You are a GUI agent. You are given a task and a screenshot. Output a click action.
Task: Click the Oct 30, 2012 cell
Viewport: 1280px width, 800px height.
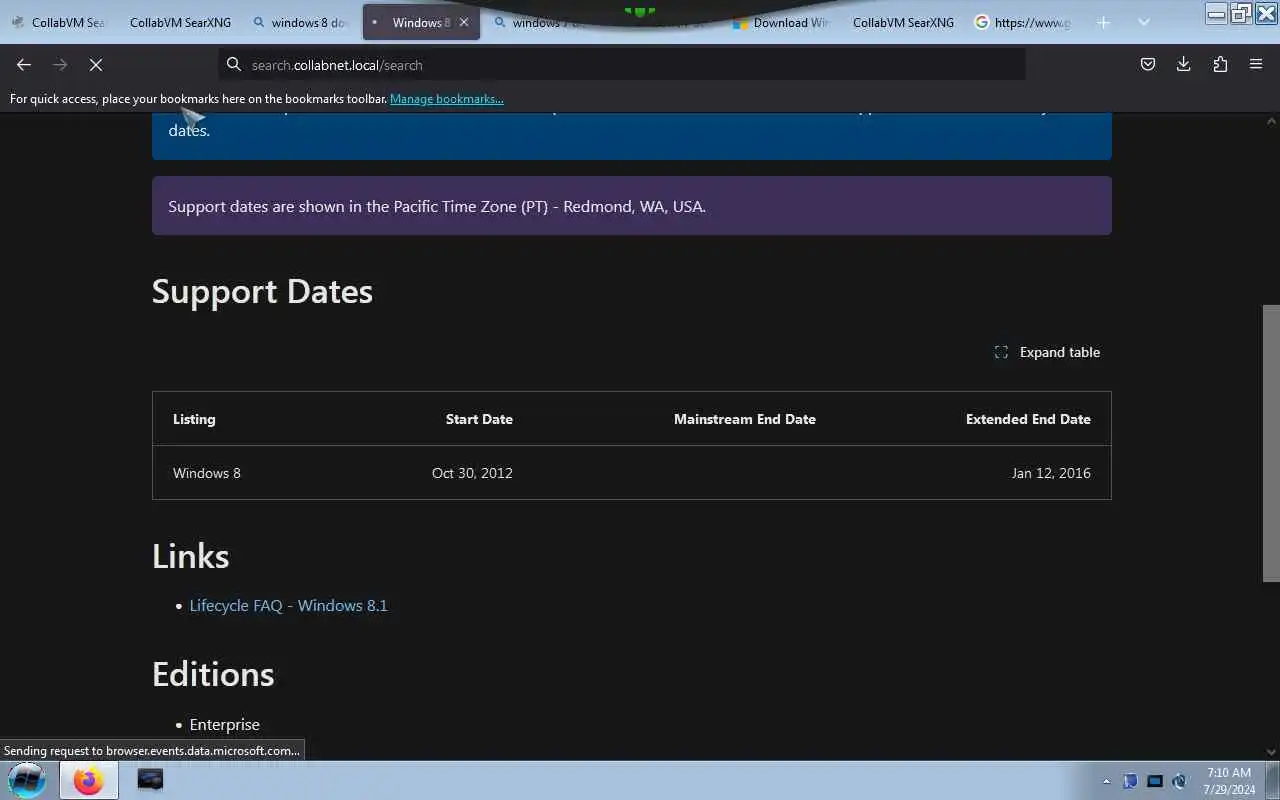point(472,473)
